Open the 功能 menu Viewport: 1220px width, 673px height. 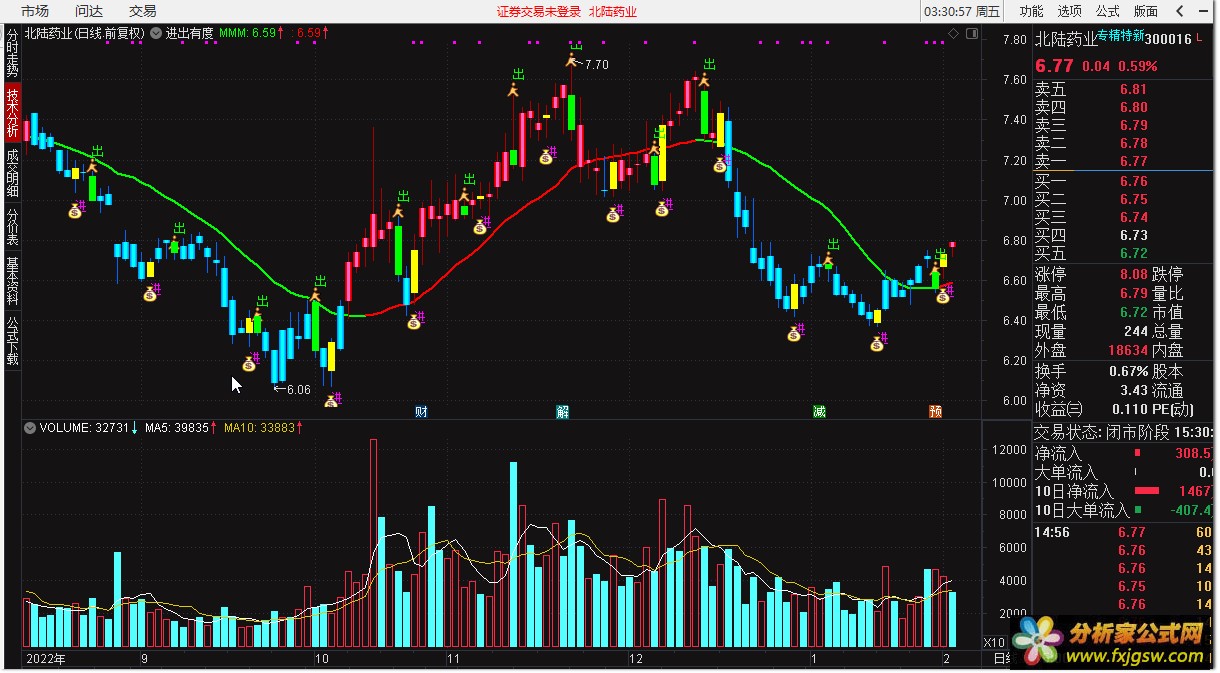coord(1031,11)
